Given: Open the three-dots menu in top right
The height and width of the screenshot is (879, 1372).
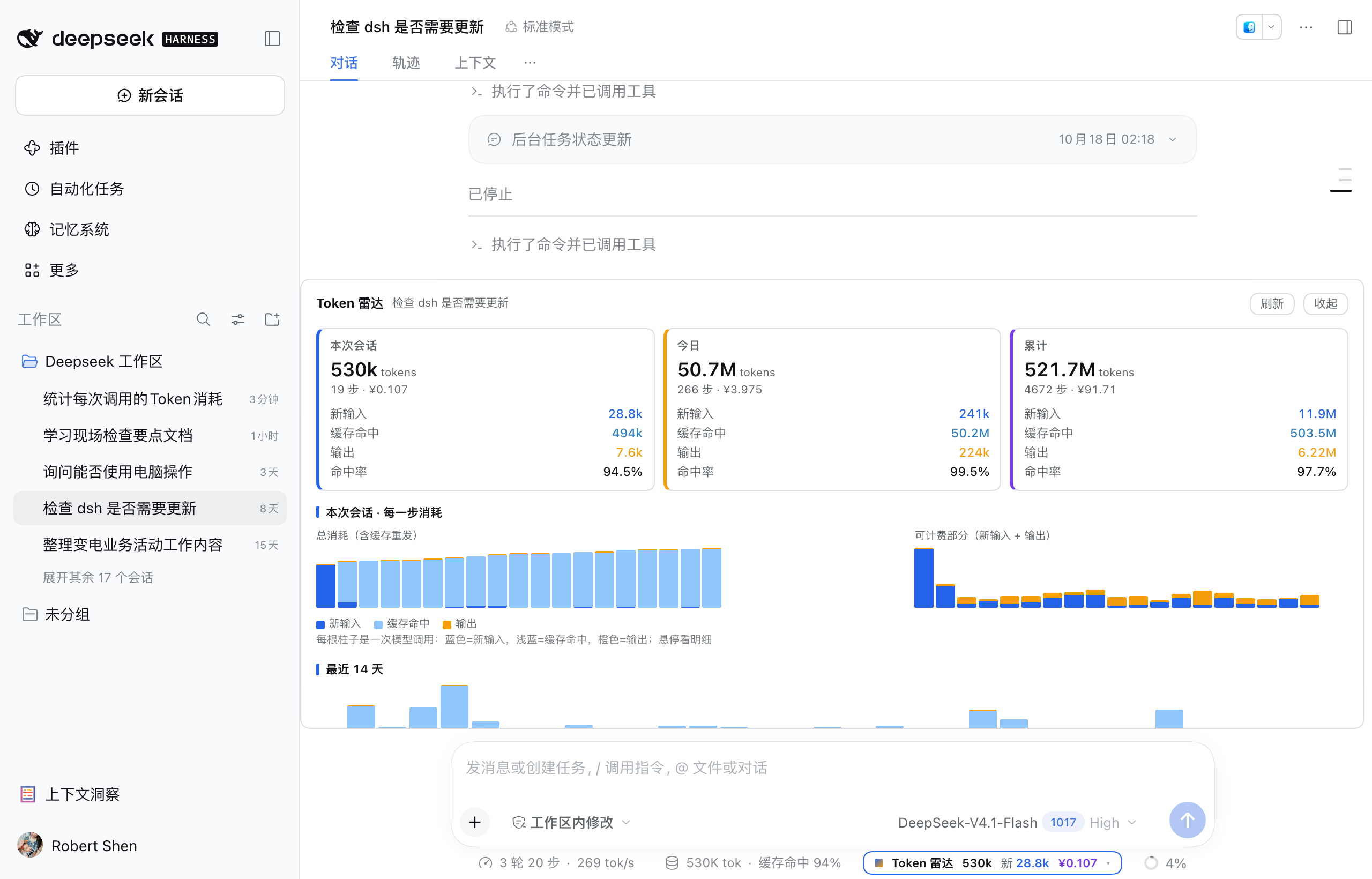Looking at the screenshot, I should click(x=1306, y=27).
